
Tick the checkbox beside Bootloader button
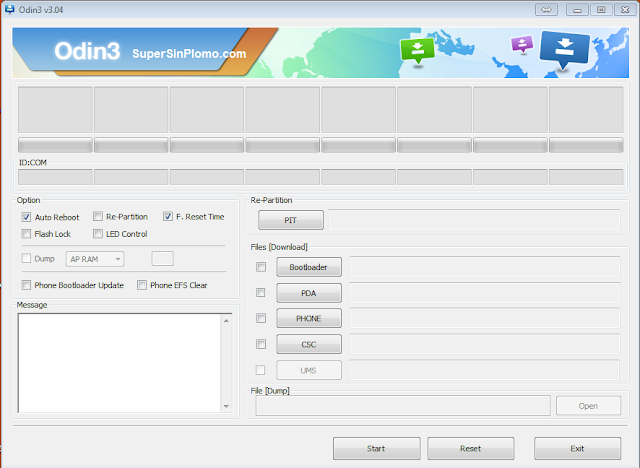261,267
